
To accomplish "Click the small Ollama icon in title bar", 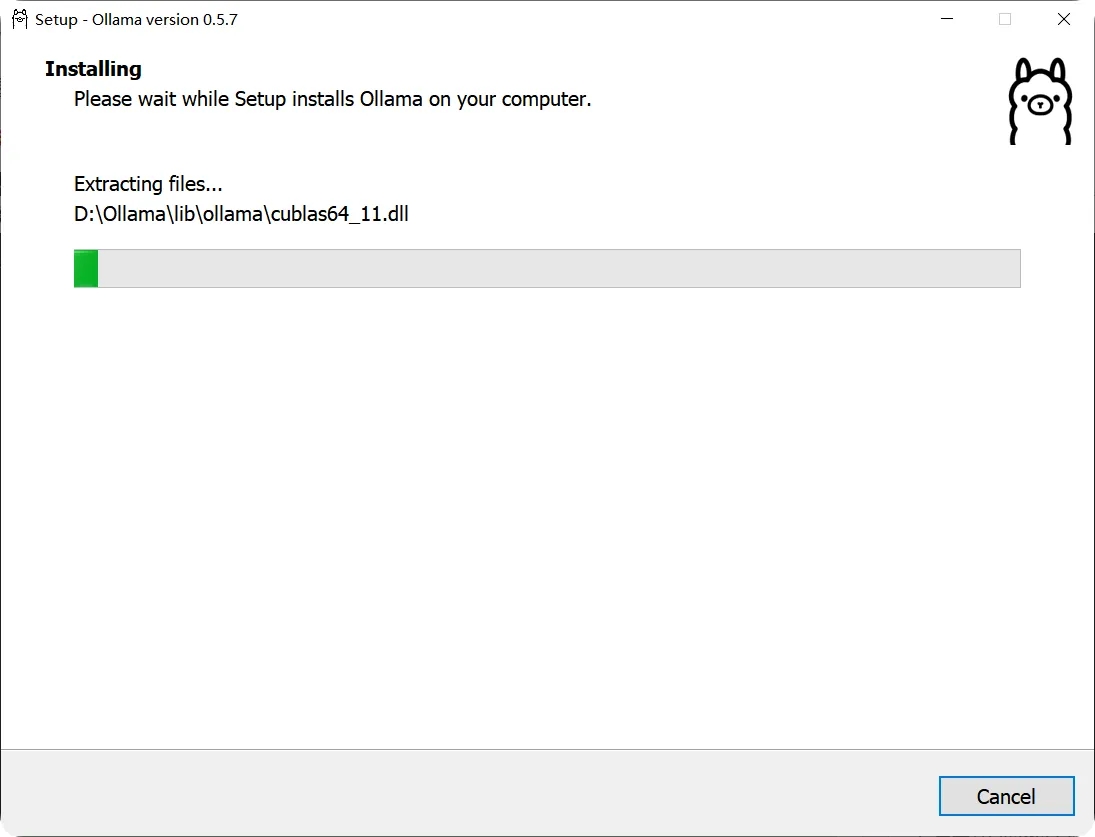I will click(20, 19).
